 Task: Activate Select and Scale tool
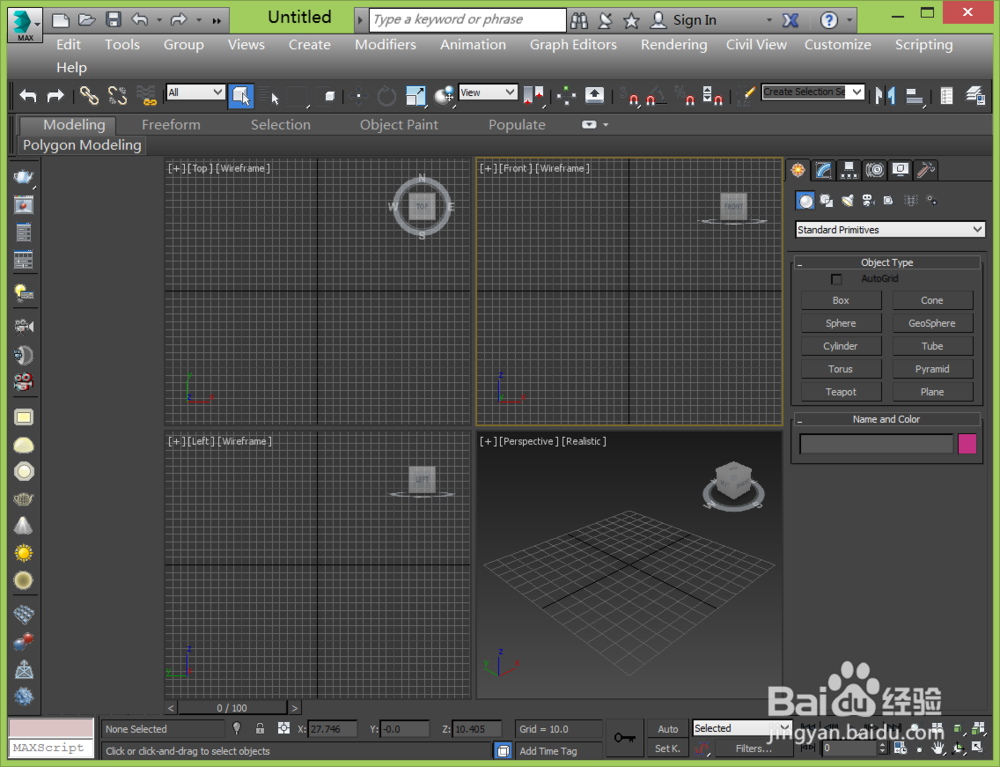(x=415, y=96)
